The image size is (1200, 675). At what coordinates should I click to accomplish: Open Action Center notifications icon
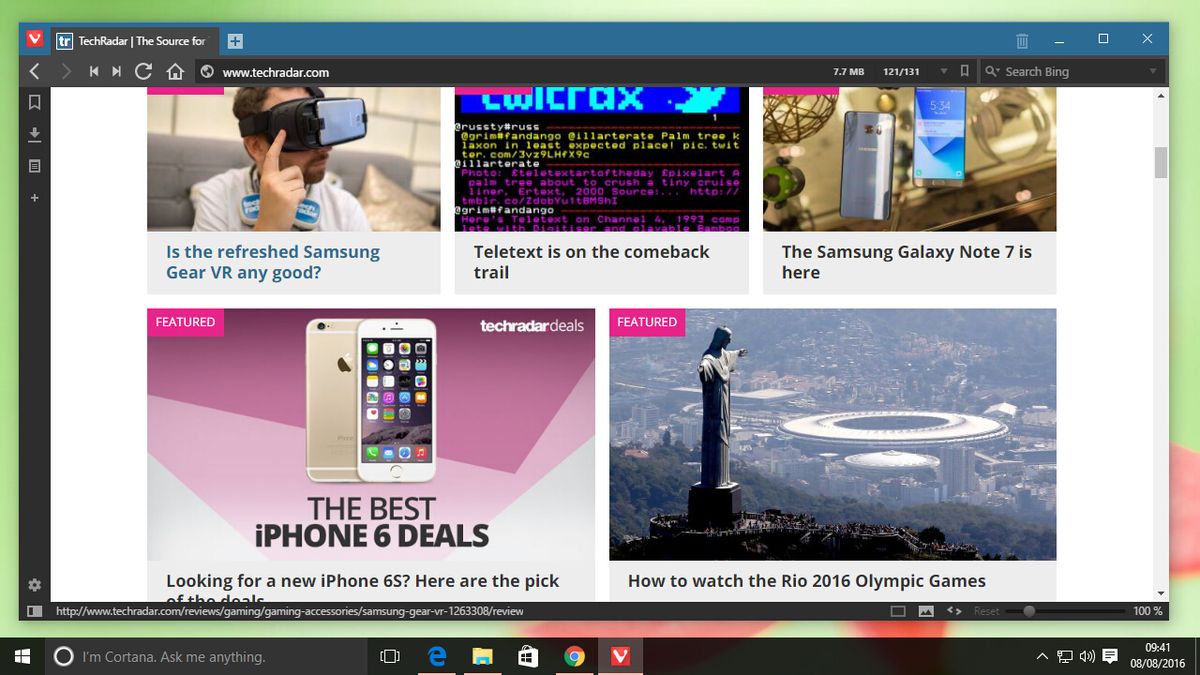click(1110, 657)
